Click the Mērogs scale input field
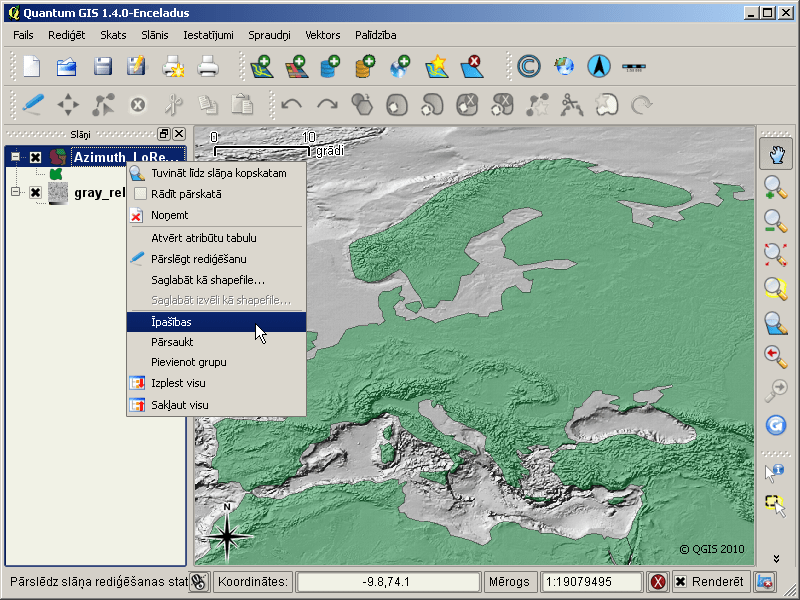The image size is (800, 600). (x=590, y=582)
